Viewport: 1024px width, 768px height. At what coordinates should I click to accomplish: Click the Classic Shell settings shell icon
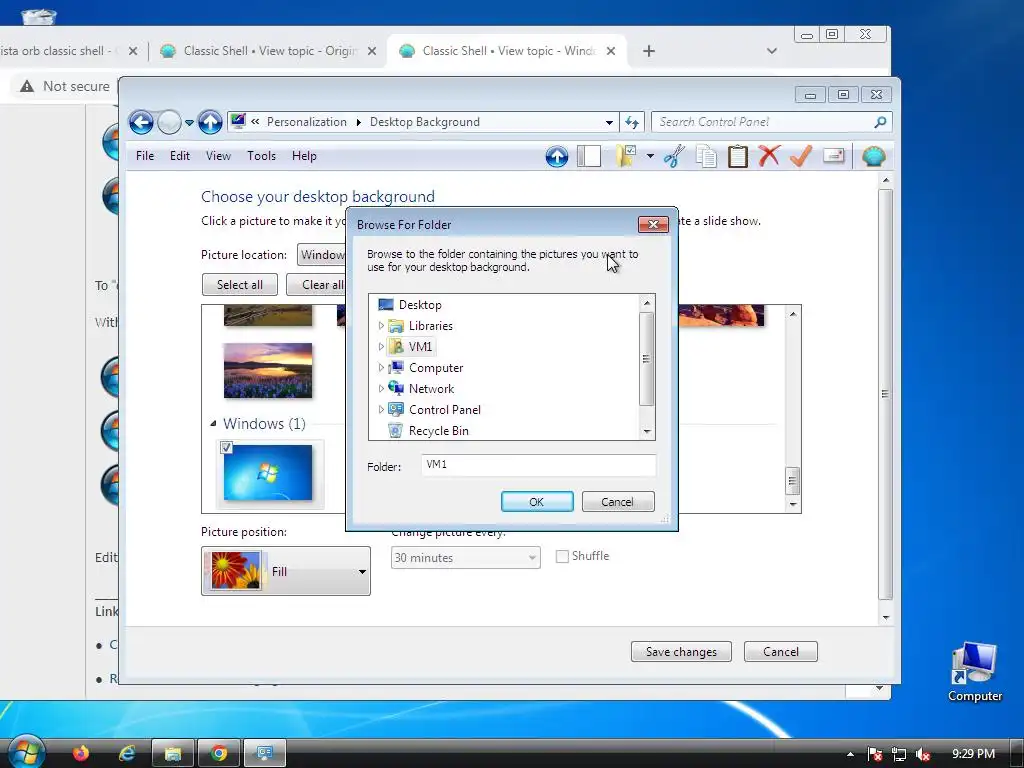pos(873,156)
